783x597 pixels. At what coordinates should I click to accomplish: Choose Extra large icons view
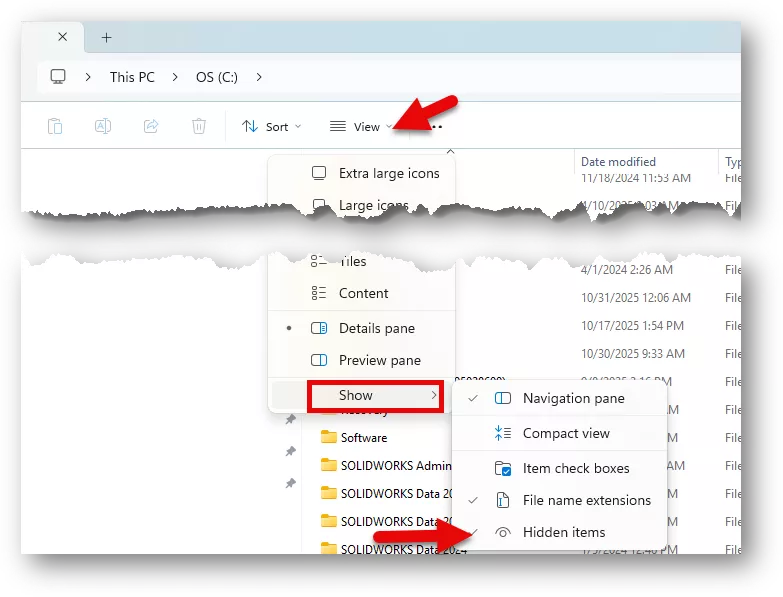pos(362,173)
